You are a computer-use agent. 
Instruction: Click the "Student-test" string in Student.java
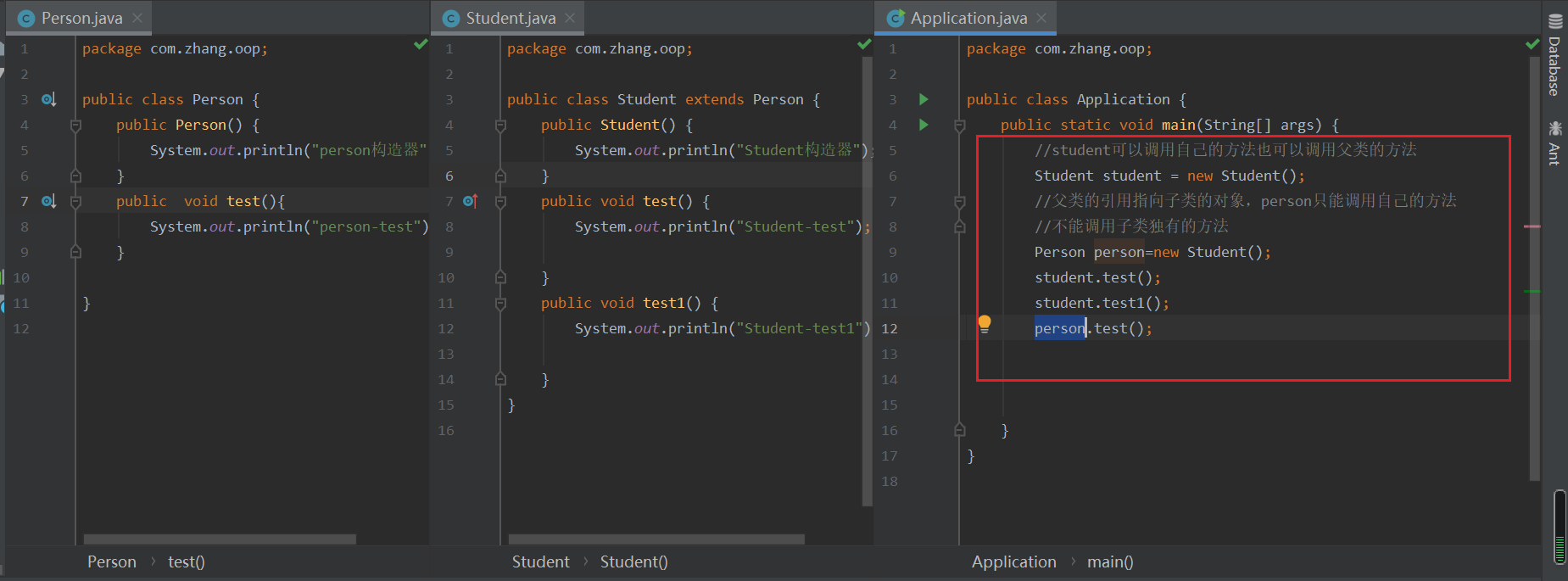[x=795, y=226]
